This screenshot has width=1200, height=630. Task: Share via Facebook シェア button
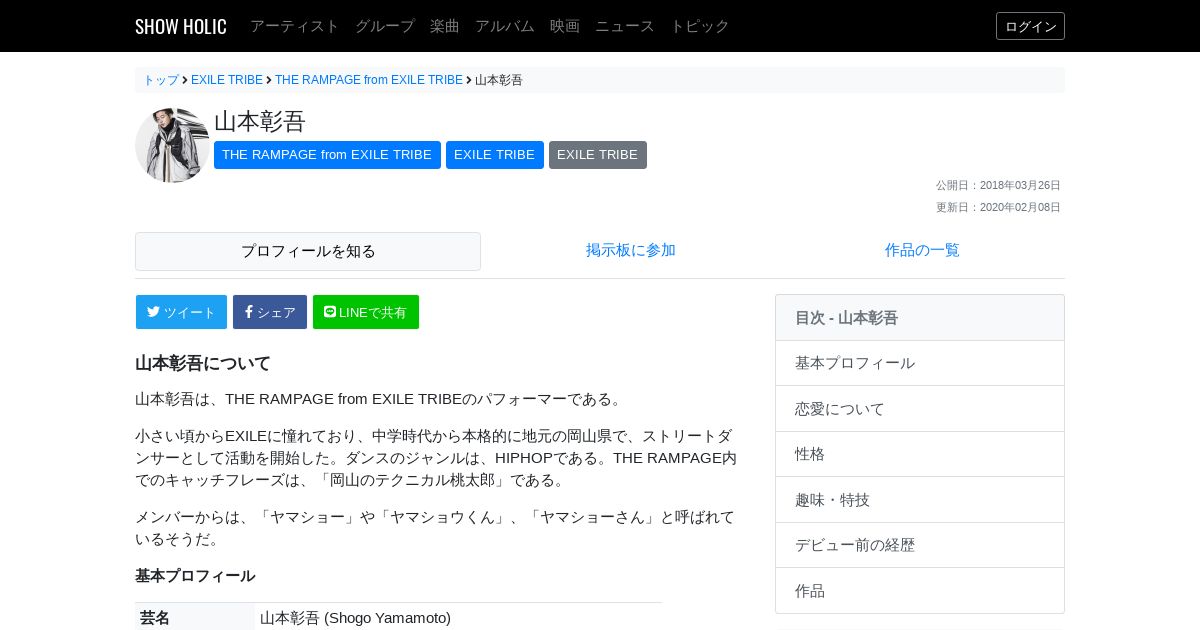(270, 312)
